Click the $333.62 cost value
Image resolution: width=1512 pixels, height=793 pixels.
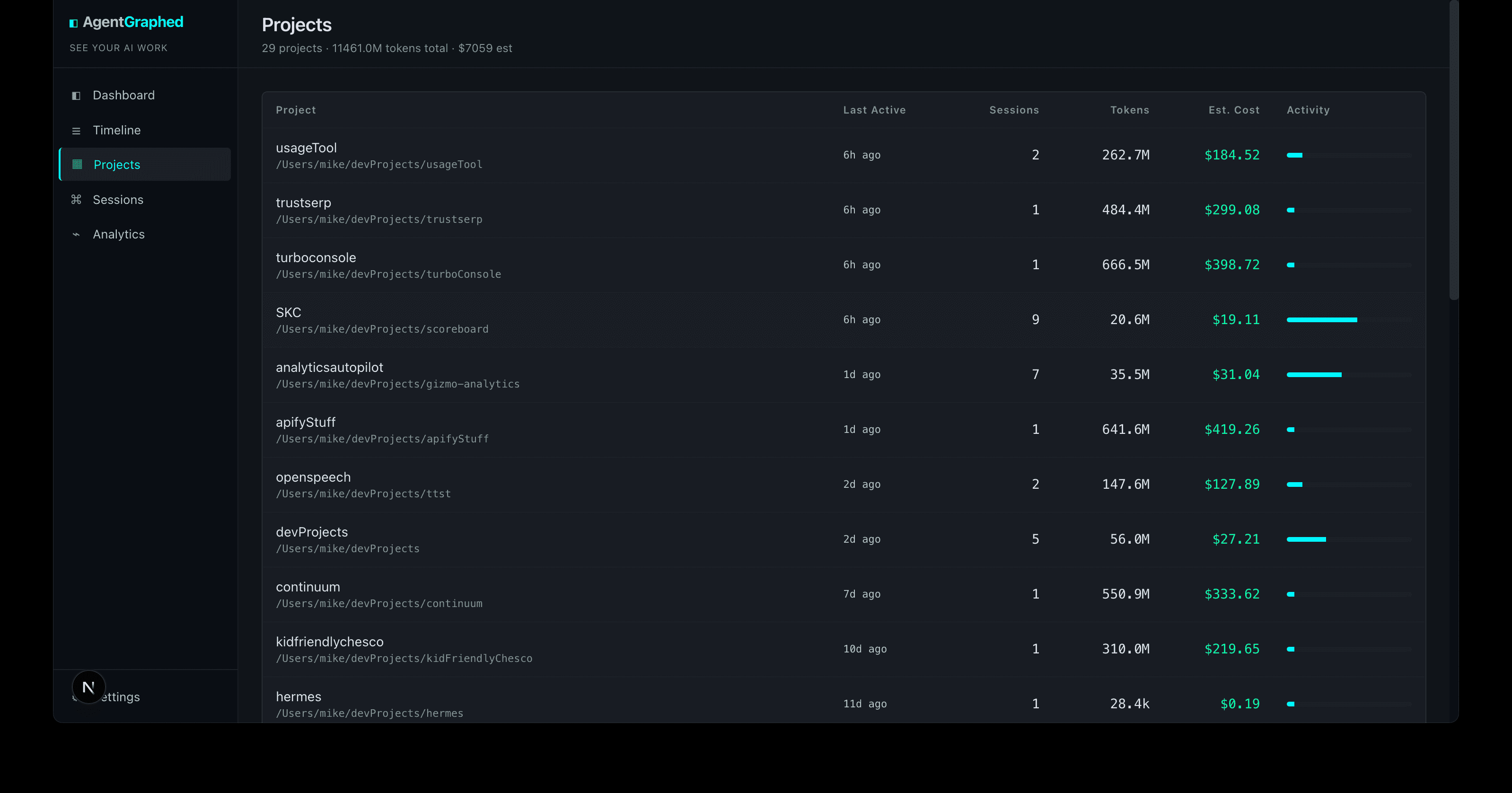click(x=1232, y=594)
